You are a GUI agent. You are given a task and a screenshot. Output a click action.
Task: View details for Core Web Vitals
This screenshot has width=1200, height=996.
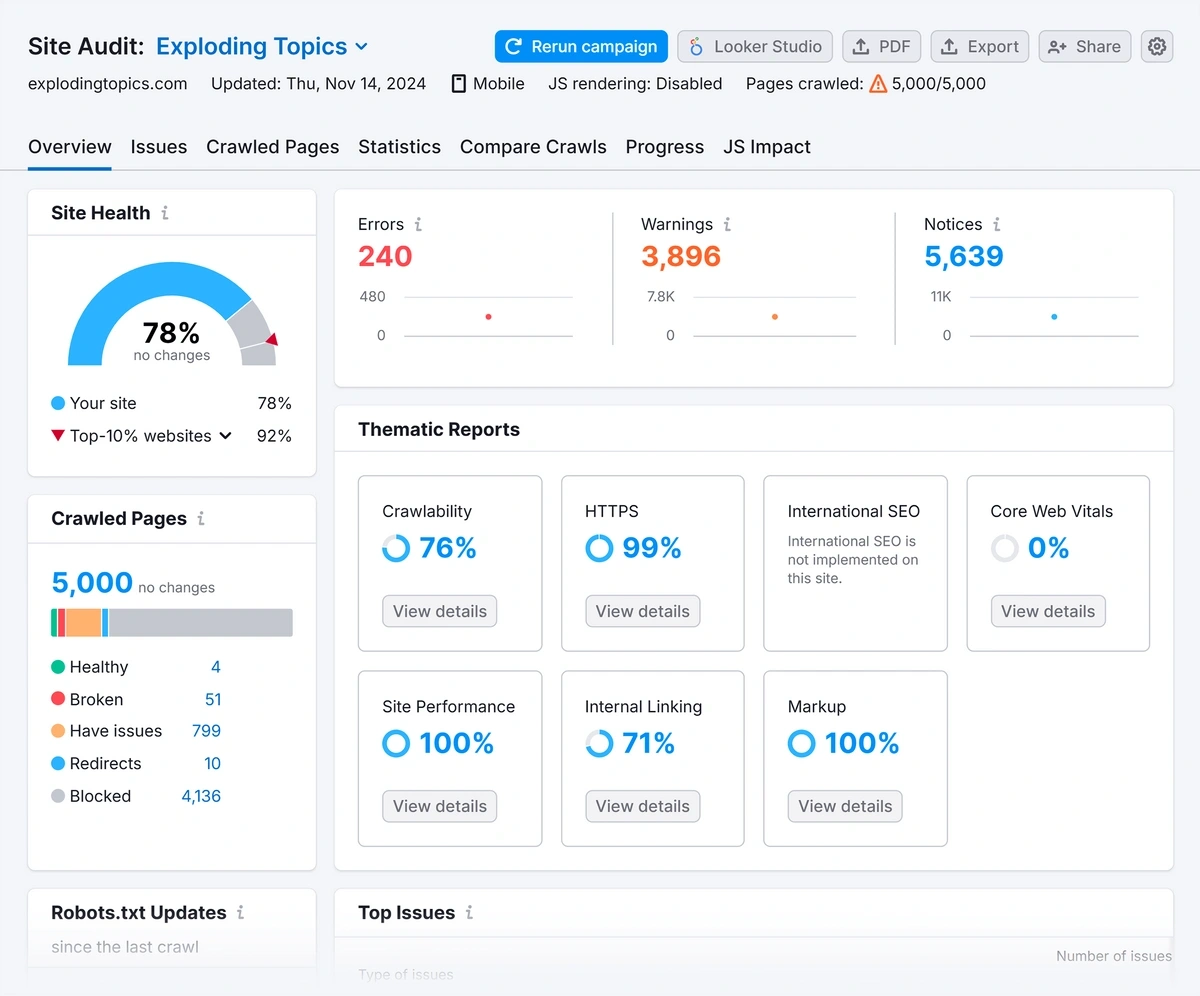click(1048, 611)
